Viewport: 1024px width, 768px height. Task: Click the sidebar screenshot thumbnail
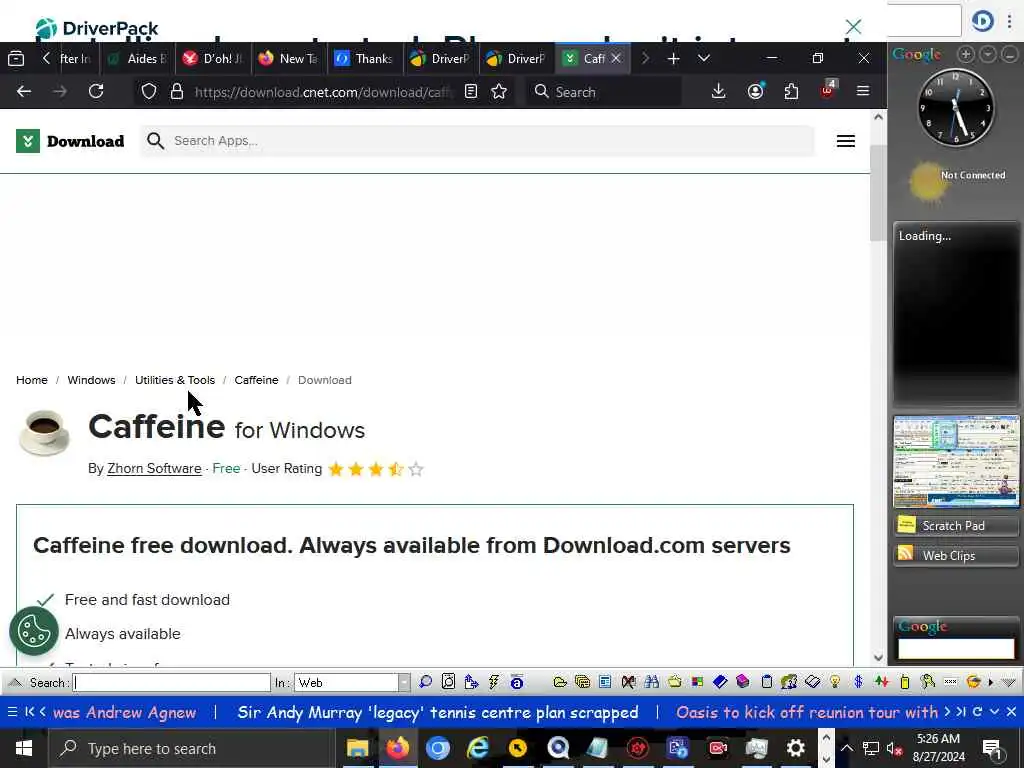(956, 461)
